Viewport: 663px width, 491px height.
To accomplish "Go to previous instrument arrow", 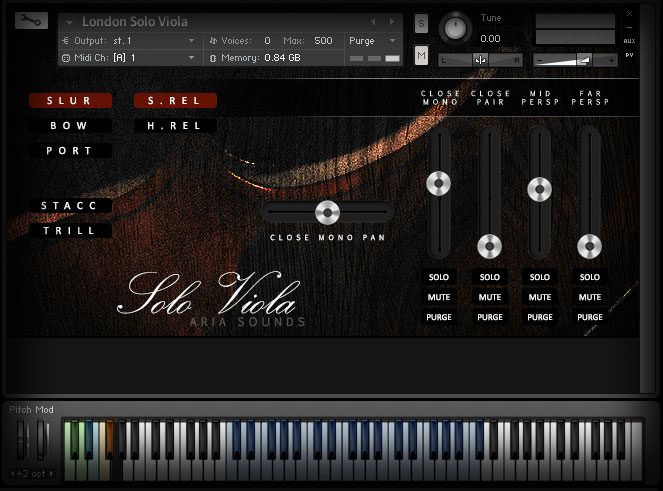I will tap(373, 22).
